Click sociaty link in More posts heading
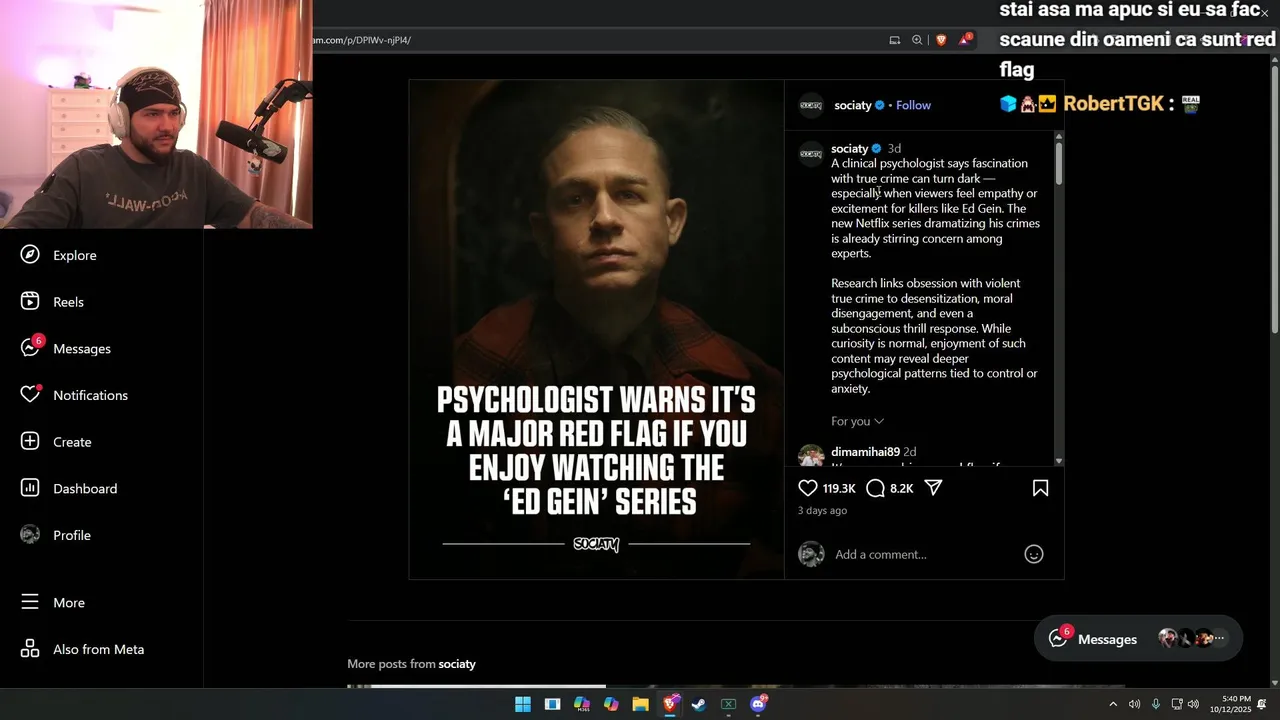 click(457, 664)
